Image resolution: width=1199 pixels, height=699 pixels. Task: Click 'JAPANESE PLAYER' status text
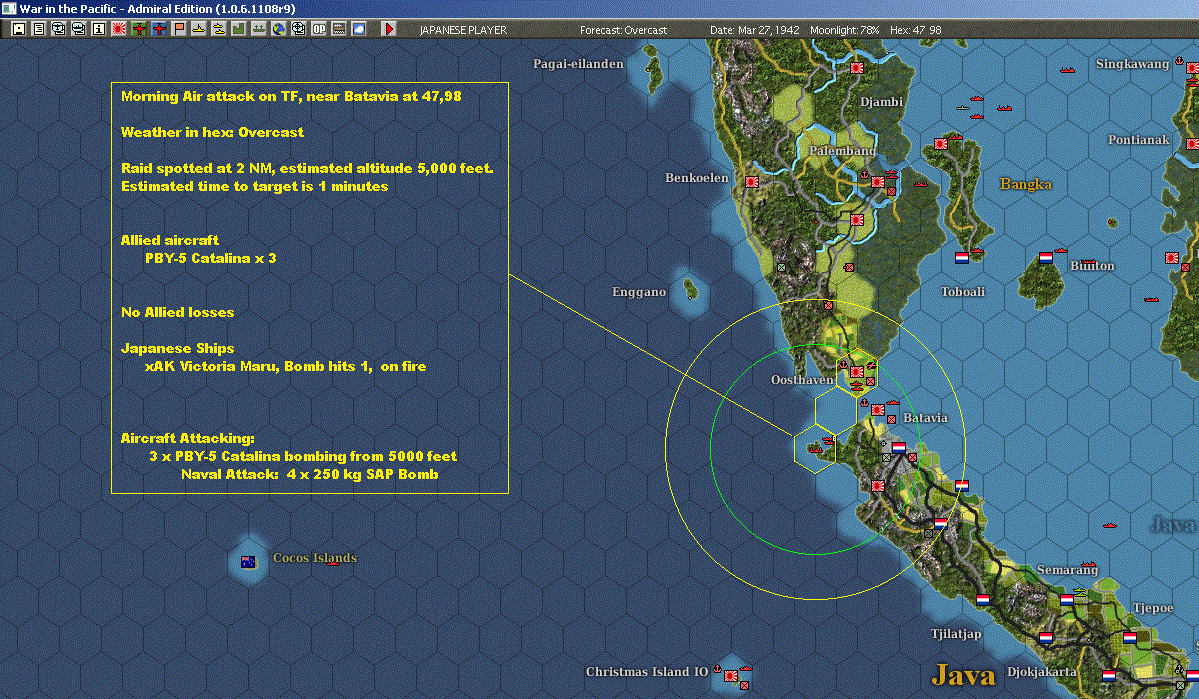click(463, 30)
